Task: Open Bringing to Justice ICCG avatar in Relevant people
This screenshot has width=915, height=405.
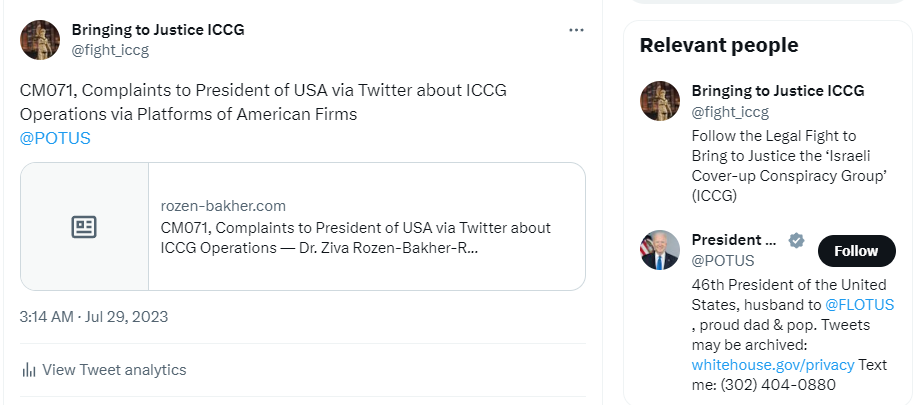Action: (x=660, y=101)
